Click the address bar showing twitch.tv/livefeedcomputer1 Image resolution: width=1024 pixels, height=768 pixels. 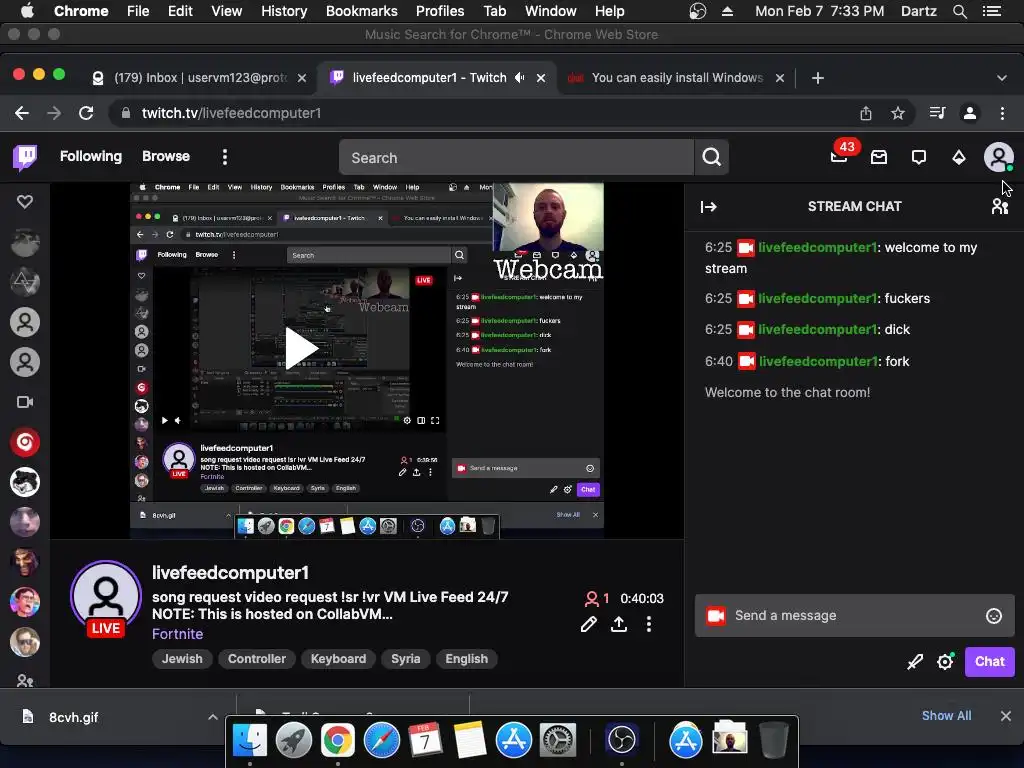point(483,113)
